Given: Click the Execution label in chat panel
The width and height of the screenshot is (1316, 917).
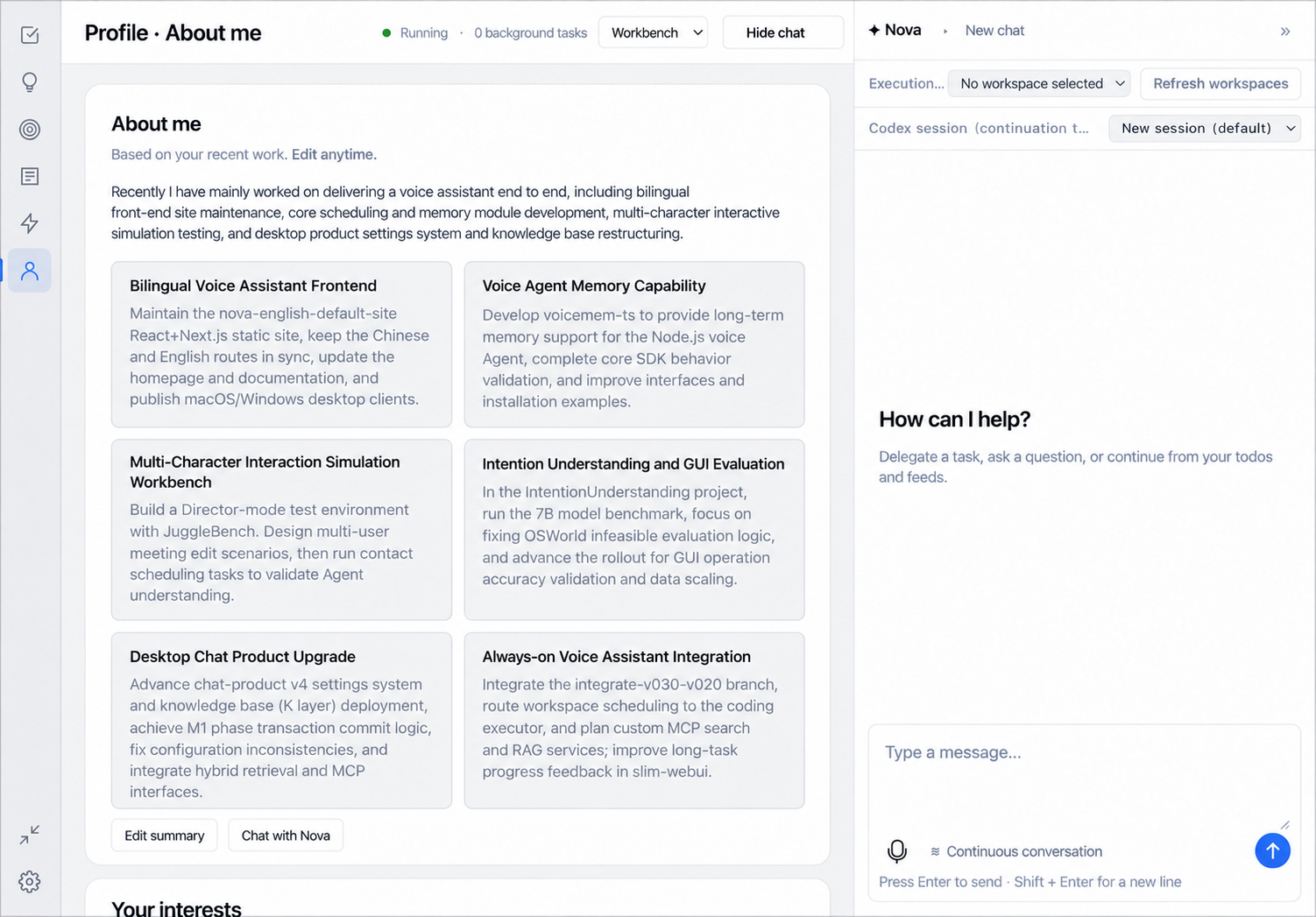Looking at the screenshot, I should click(906, 83).
